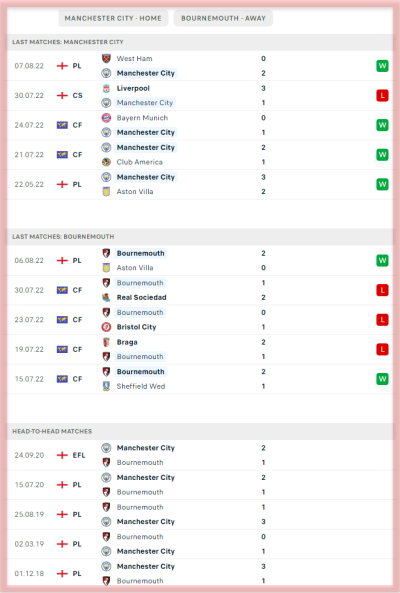Click the Sheffield Wed club badge

click(x=106, y=386)
